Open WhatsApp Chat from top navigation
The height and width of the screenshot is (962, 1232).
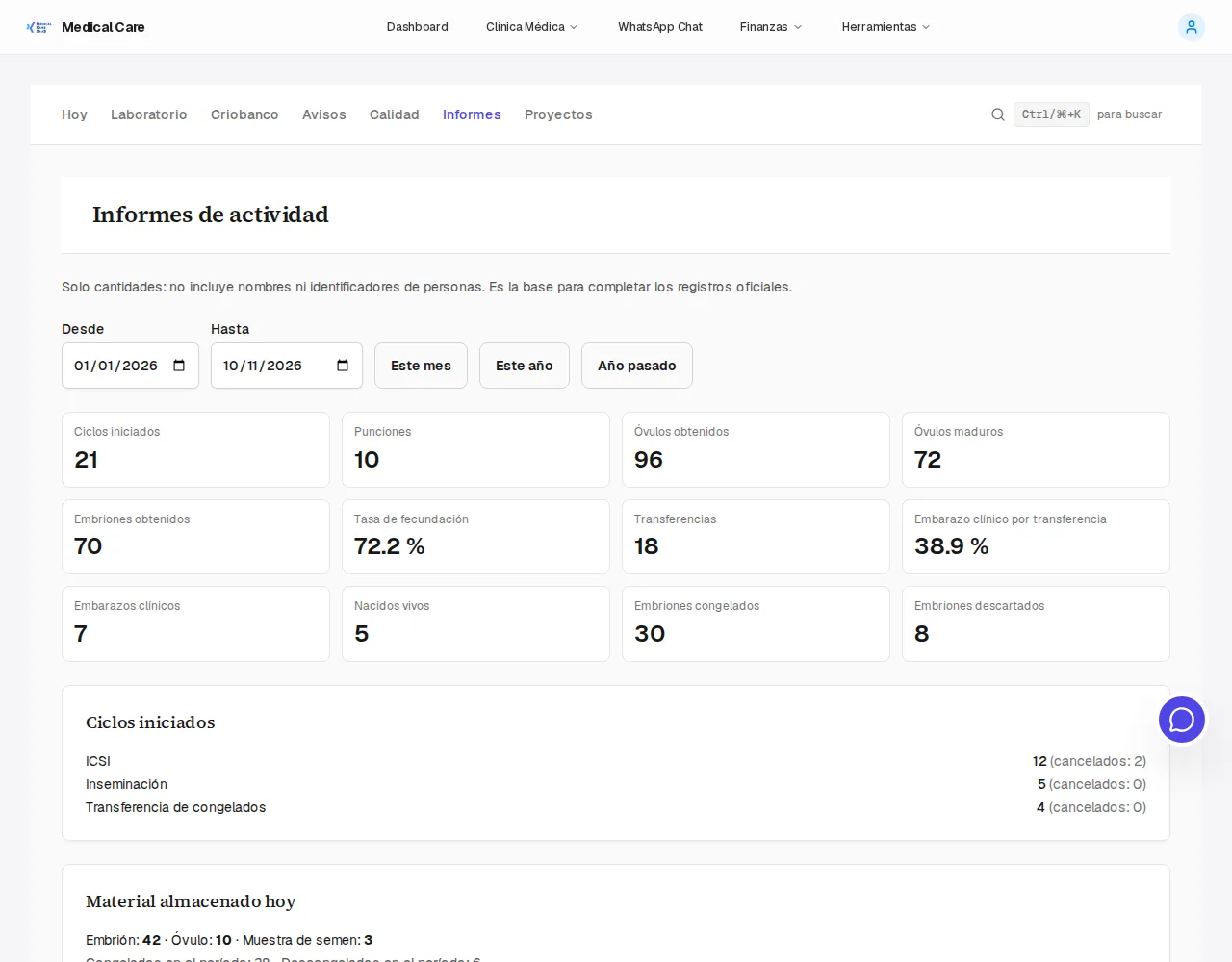(x=660, y=27)
